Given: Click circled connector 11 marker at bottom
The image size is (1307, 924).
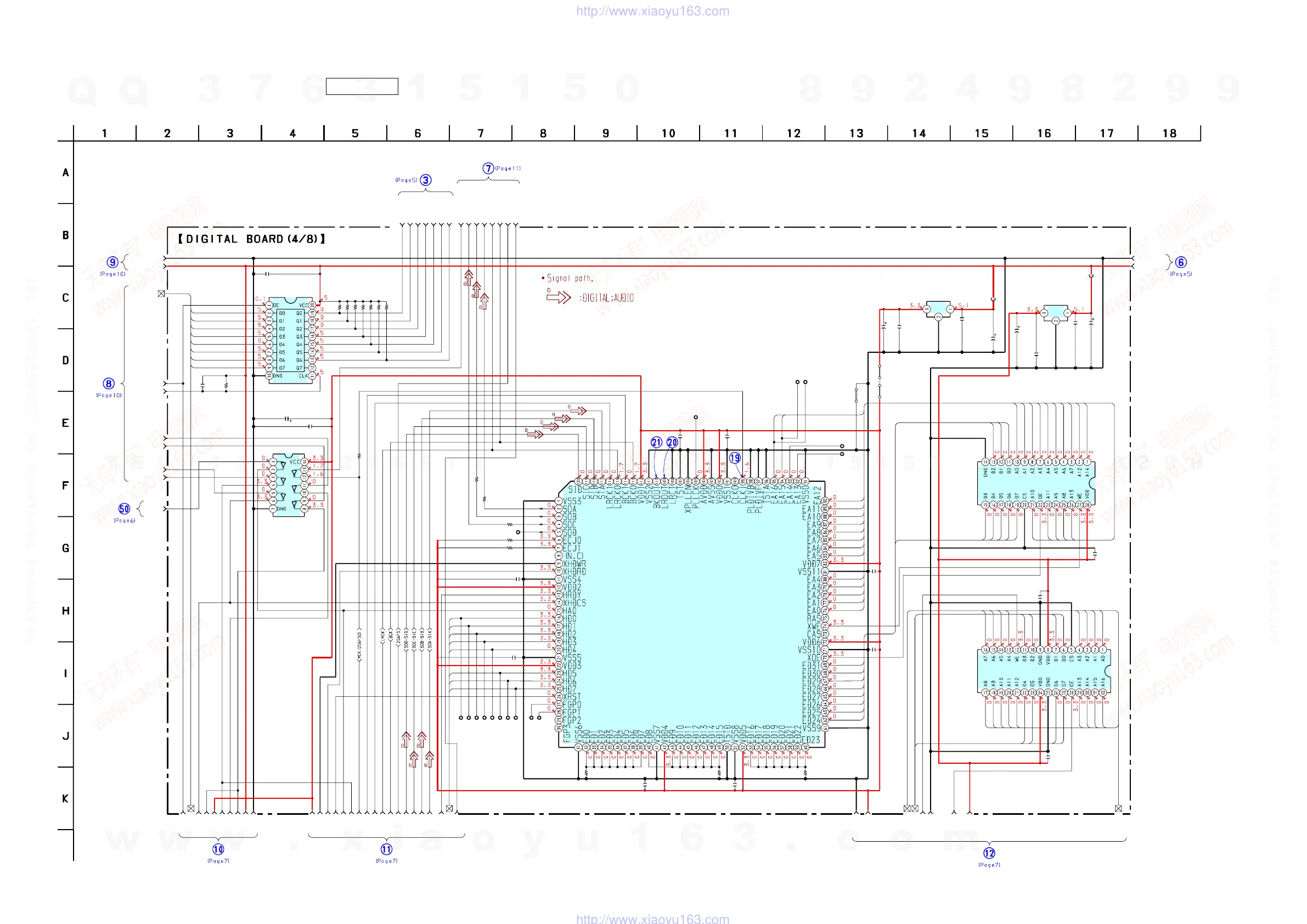Looking at the screenshot, I should [x=386, y=849].
